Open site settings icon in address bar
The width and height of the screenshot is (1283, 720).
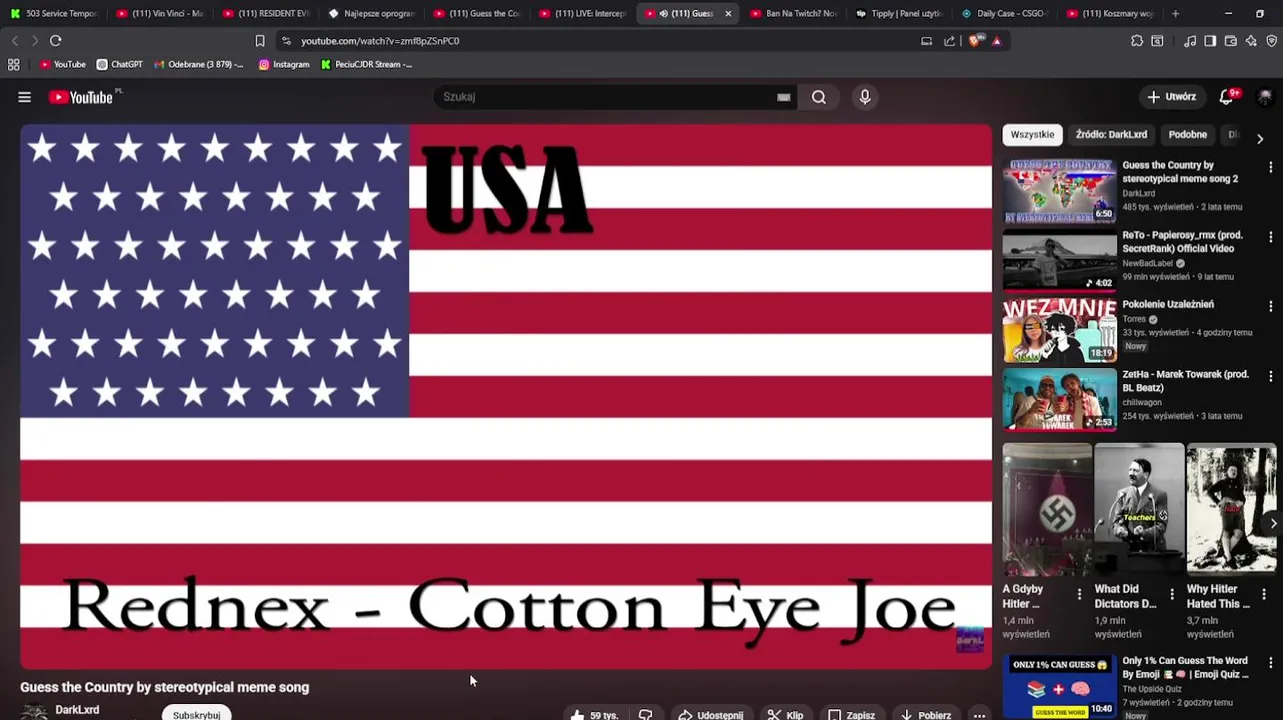(286, 41)
